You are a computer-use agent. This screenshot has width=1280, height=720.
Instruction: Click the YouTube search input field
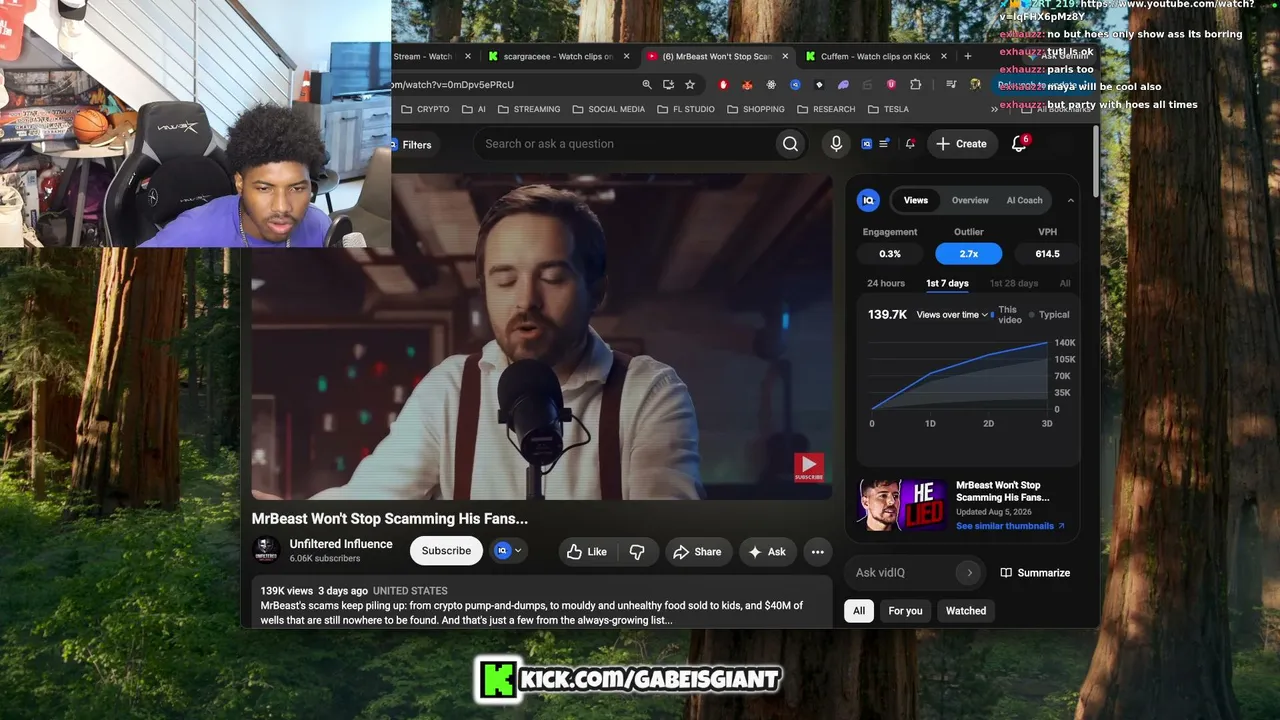pyautogui.click(x=625, y=144)
